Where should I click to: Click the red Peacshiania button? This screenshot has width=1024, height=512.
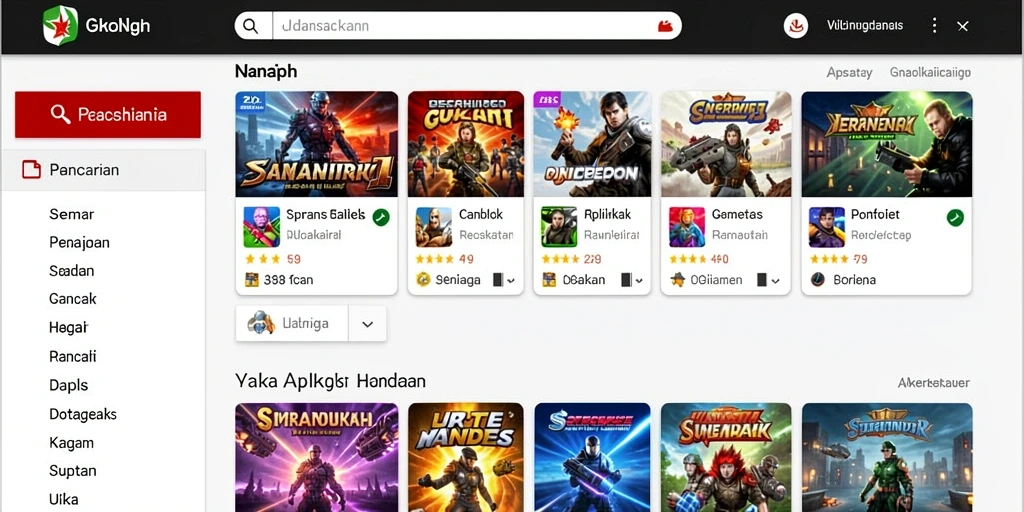108,115
